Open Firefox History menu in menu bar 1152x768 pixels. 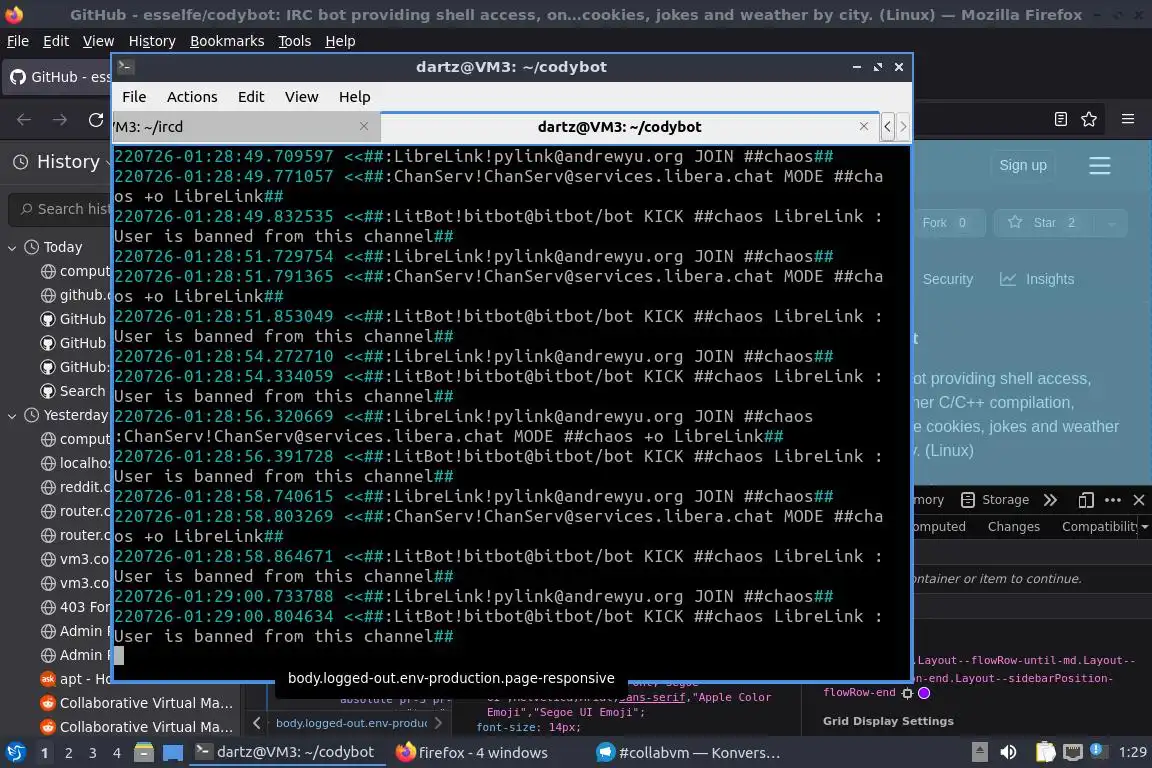click(152, 41)
